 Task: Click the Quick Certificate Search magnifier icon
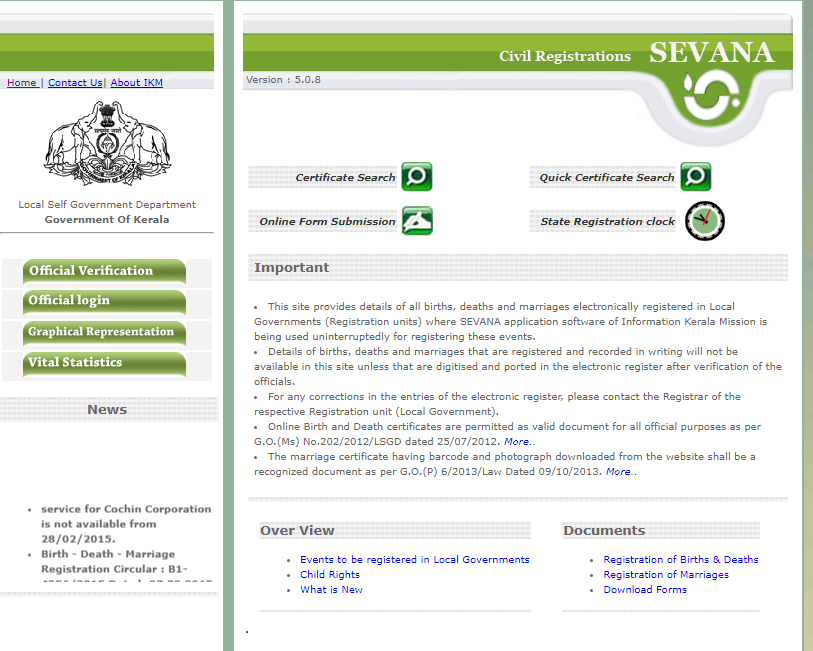click(x=695, y=177)
